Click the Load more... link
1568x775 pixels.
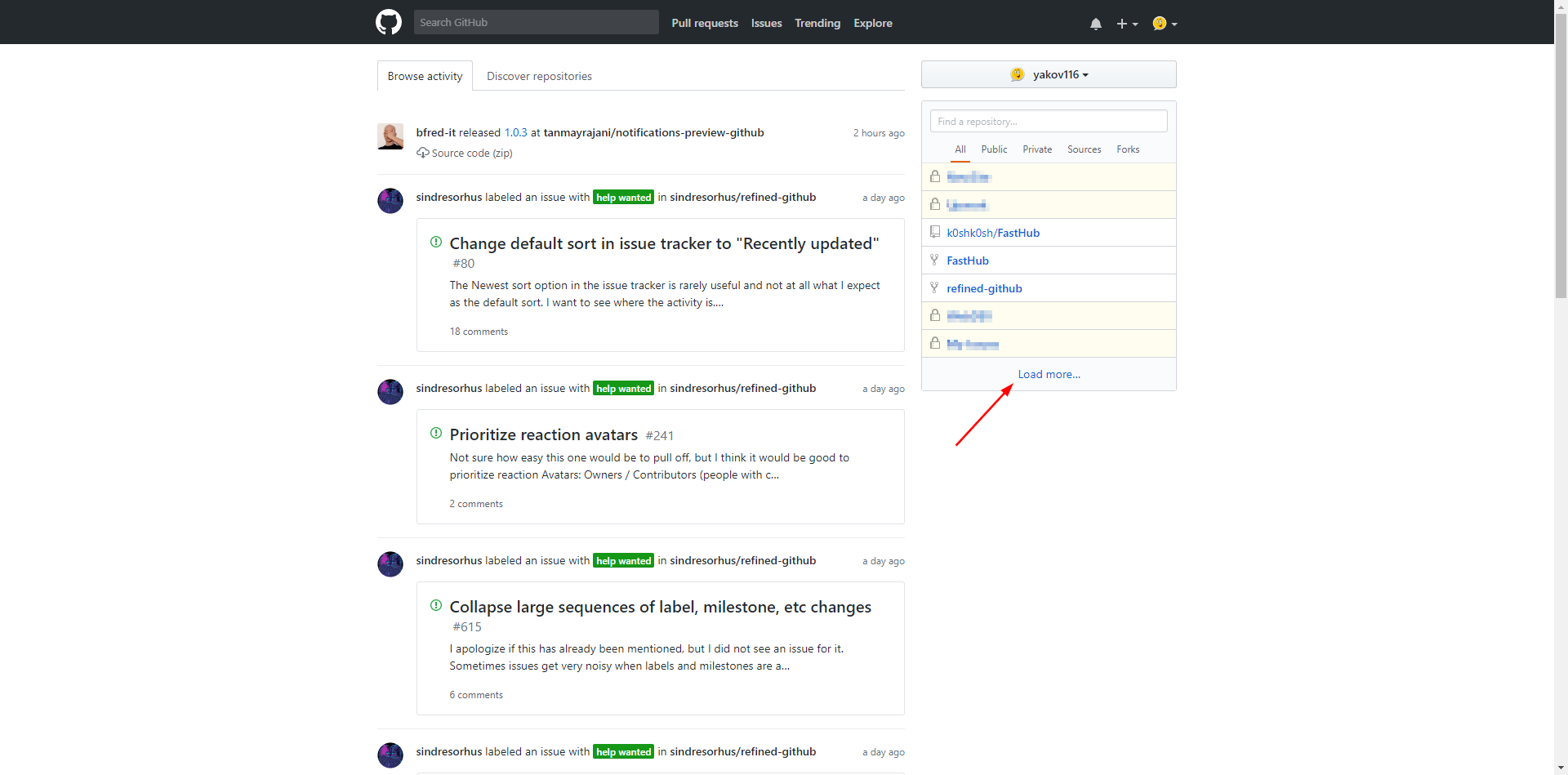coord(1049,374)
